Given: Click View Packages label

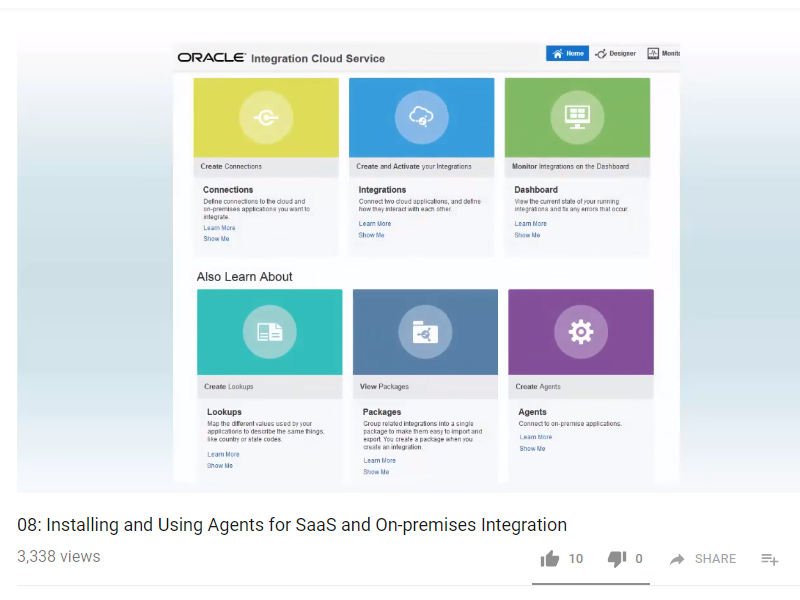Looking at the screenshot, I should coord(384,386).
